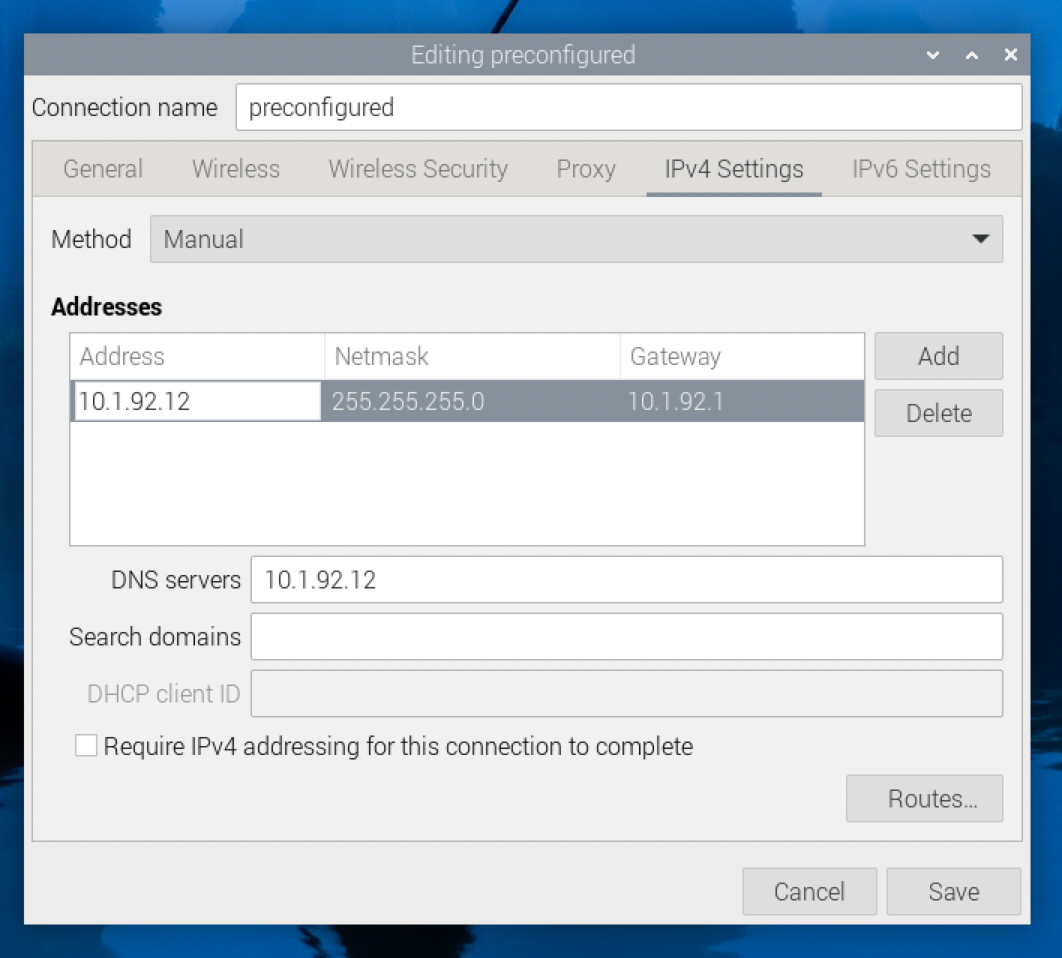
Task: Open the Method dropdown showing Manual
Action: tap(576, 239)
